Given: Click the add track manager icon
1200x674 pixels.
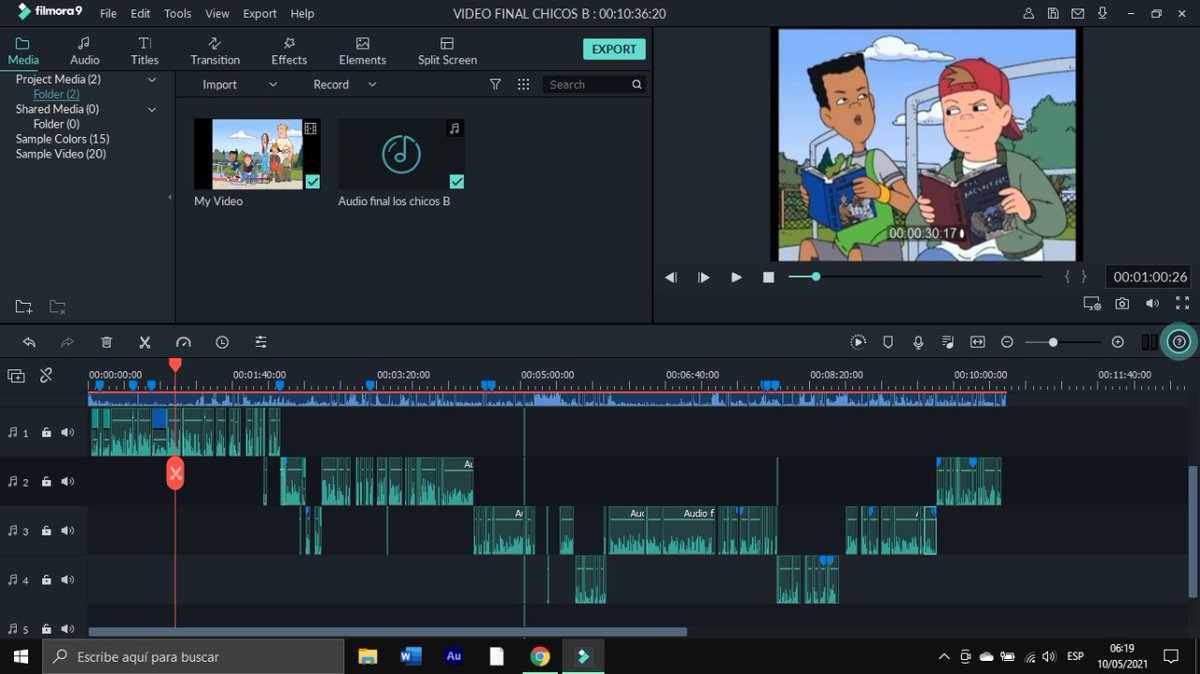Looking at the screenshot, I should 16,376.
